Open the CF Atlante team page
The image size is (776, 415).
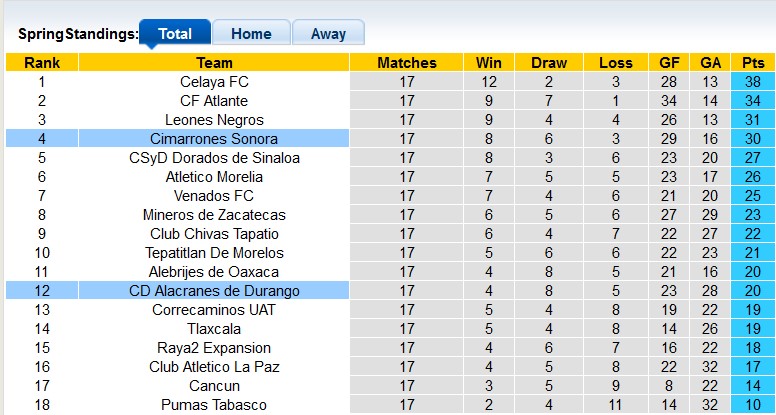point(214,101)
